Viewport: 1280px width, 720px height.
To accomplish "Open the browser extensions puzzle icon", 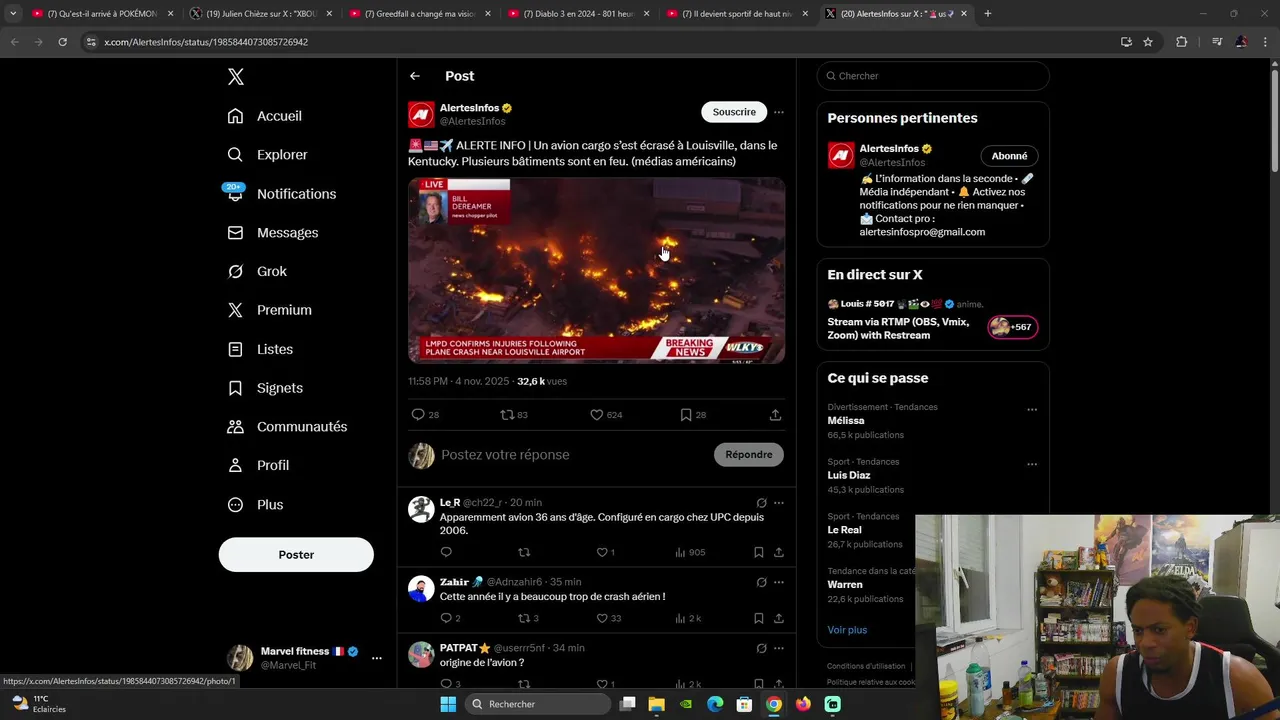I will [1181, 42].
